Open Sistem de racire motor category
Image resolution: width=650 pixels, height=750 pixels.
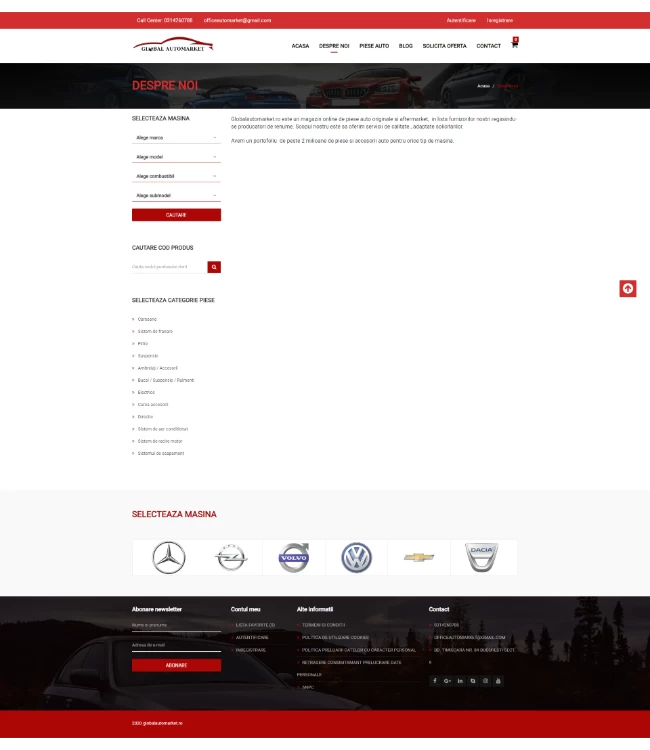[160, 441]
